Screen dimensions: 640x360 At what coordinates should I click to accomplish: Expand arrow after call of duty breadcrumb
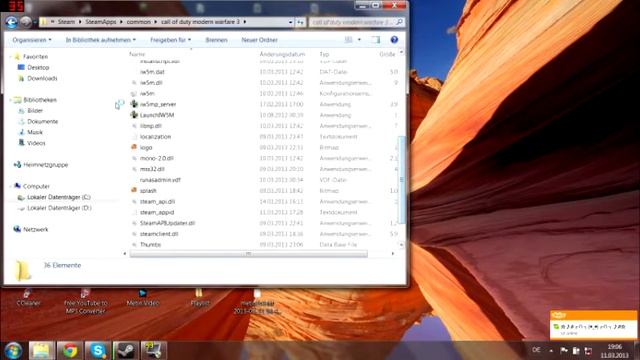[x=245, y=22]
